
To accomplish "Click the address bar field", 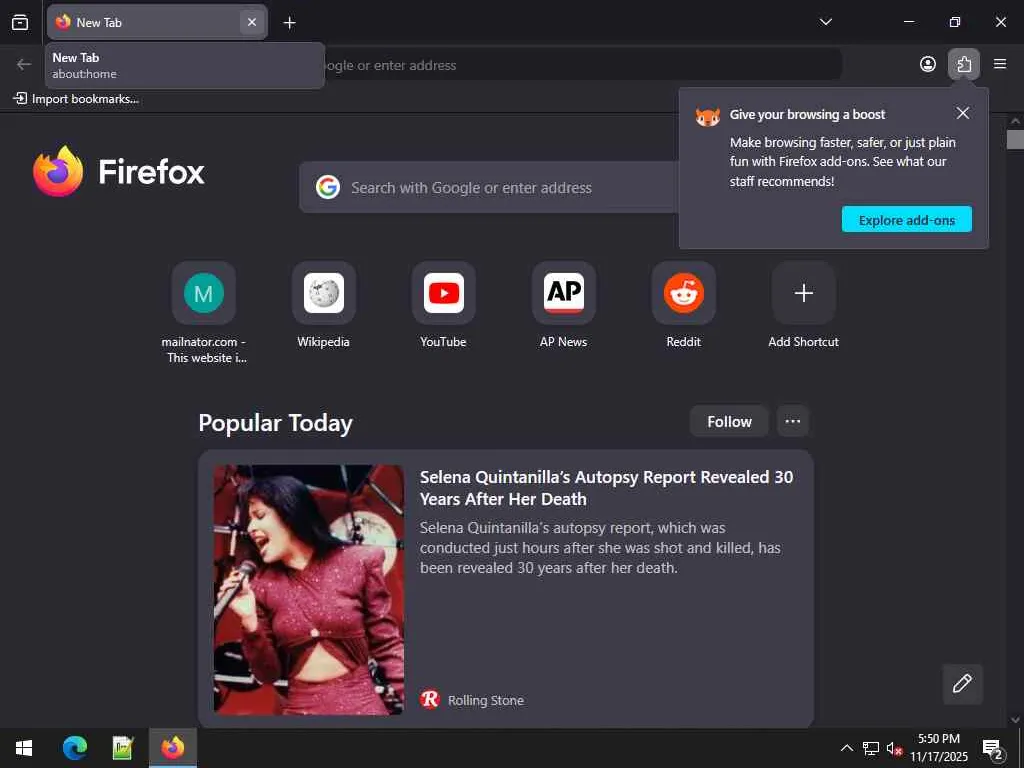I will (x=581, y=65).
